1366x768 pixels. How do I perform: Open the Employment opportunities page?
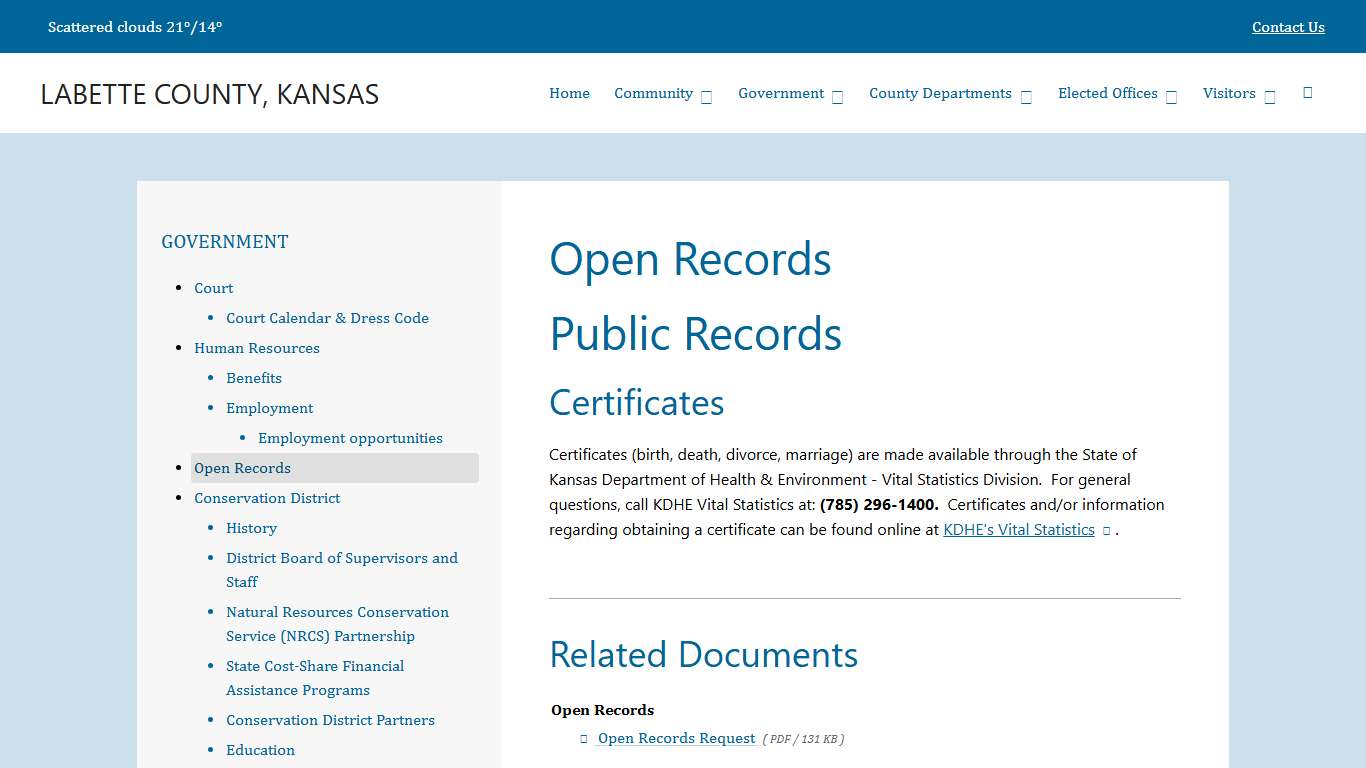tap(351, 438)
